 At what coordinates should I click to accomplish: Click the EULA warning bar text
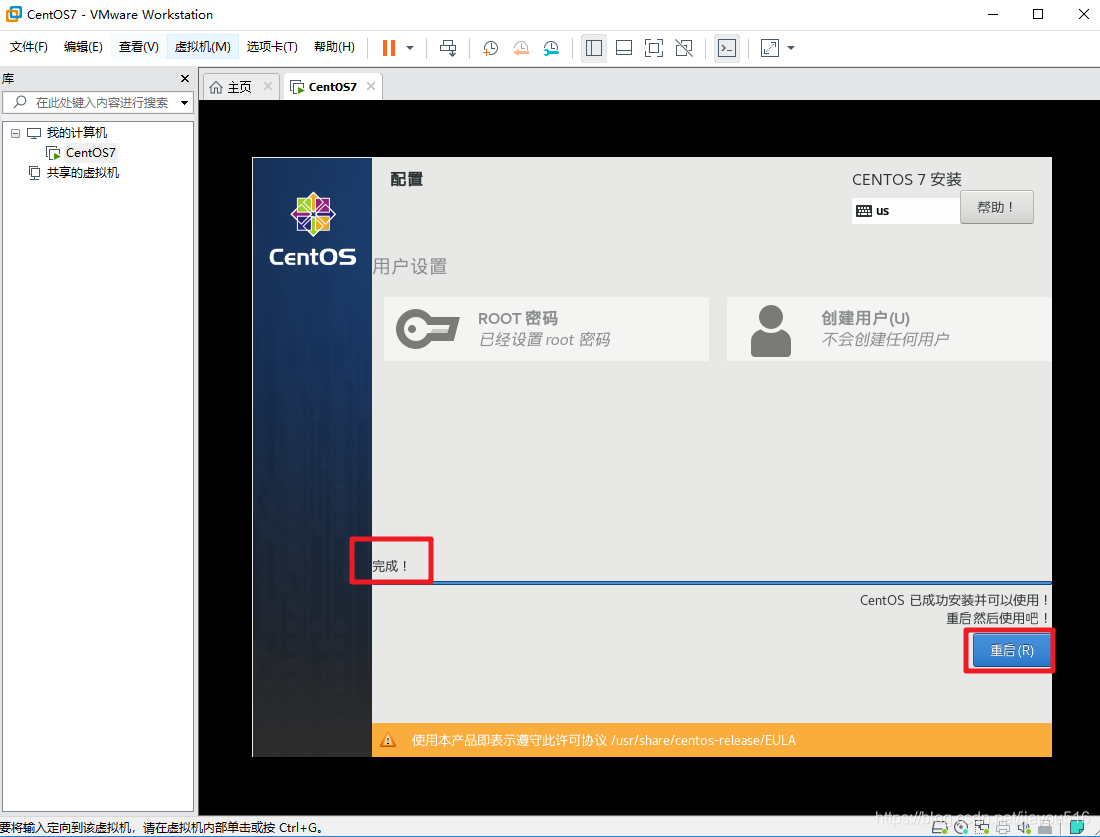[x=603, y=740]
